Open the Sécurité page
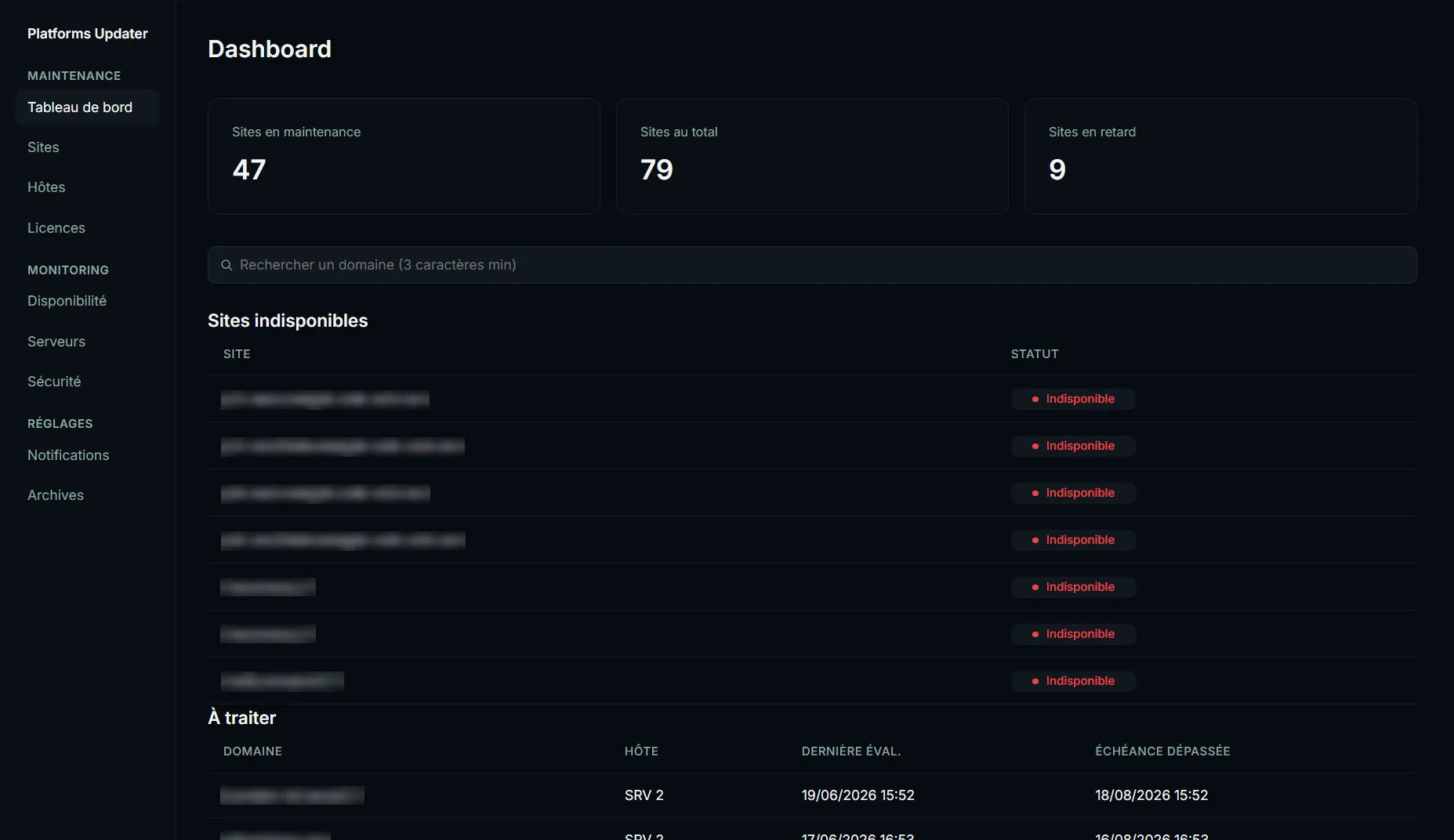Screen dimensions: 1454x840 click(54, 382)
